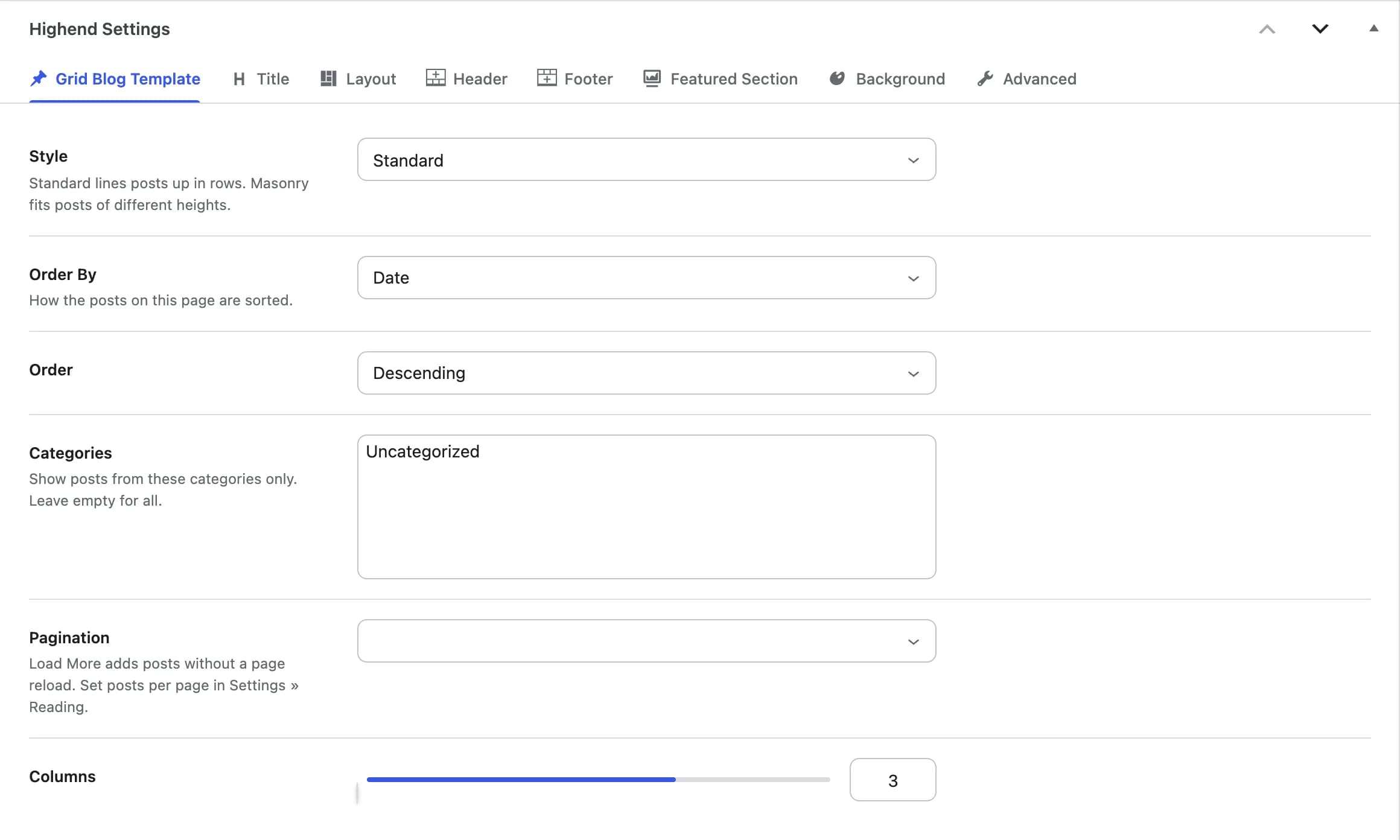
Task: Click the Style field label
Action: pyautogui.click(x=48, y=156)
